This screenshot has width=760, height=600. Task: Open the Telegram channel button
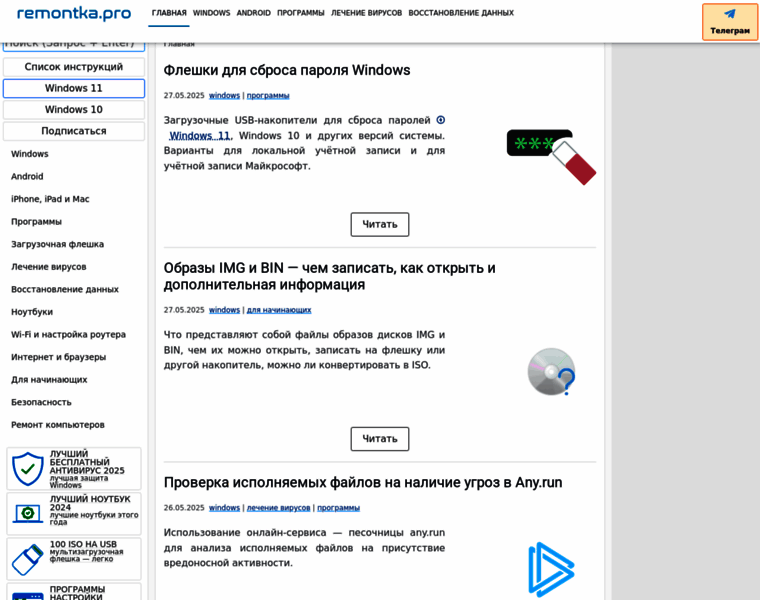729,22
